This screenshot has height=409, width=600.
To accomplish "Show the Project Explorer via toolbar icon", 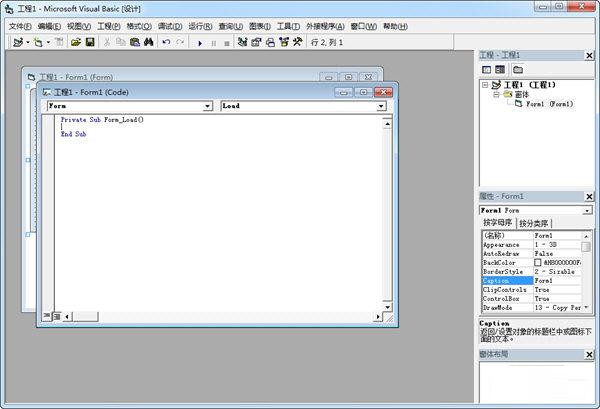I will tap(242, 42).
